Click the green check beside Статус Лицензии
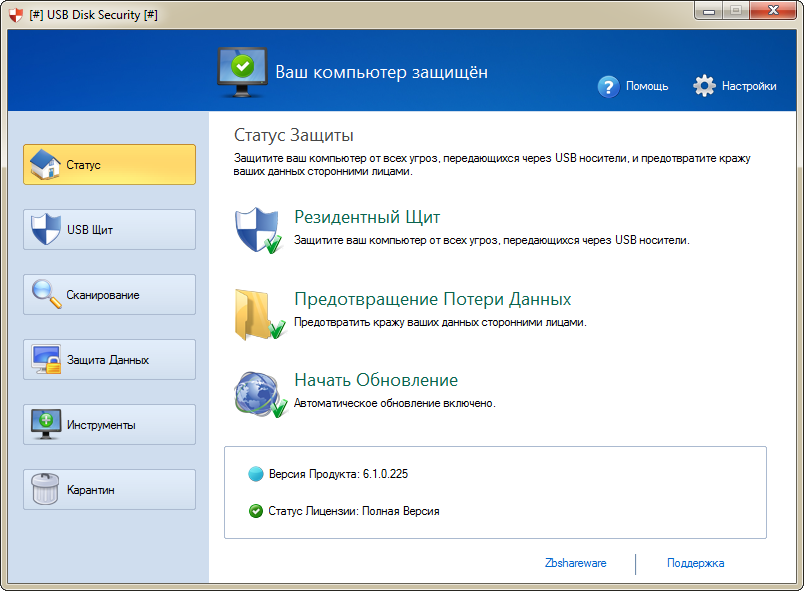804x591 pixels. pyautogui.click(x=255, y=511)
